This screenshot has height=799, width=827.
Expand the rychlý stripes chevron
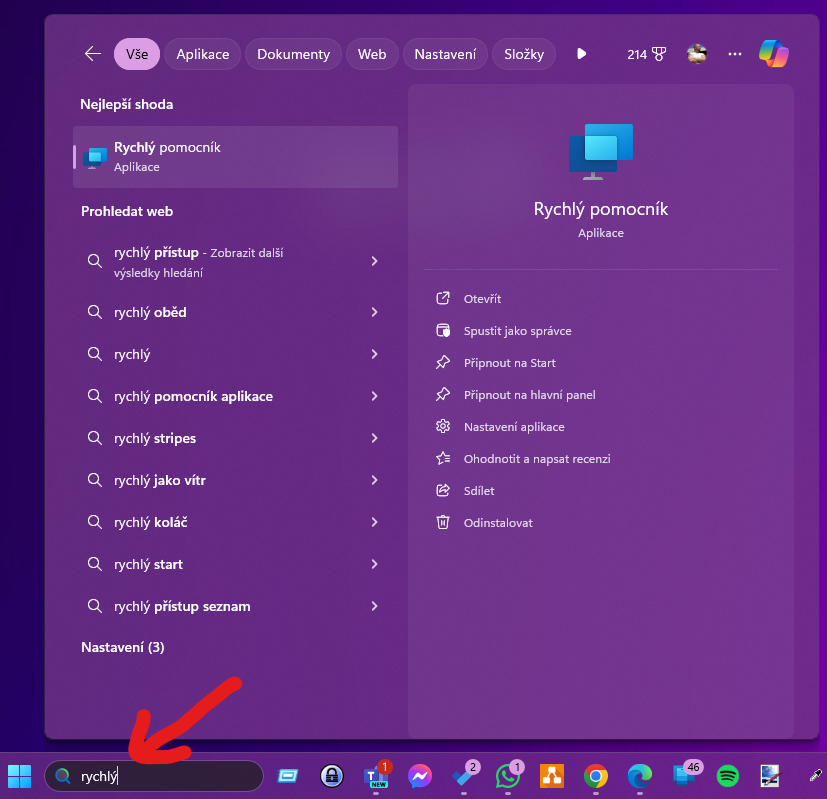pyautogui.click(x=374, y=438)
